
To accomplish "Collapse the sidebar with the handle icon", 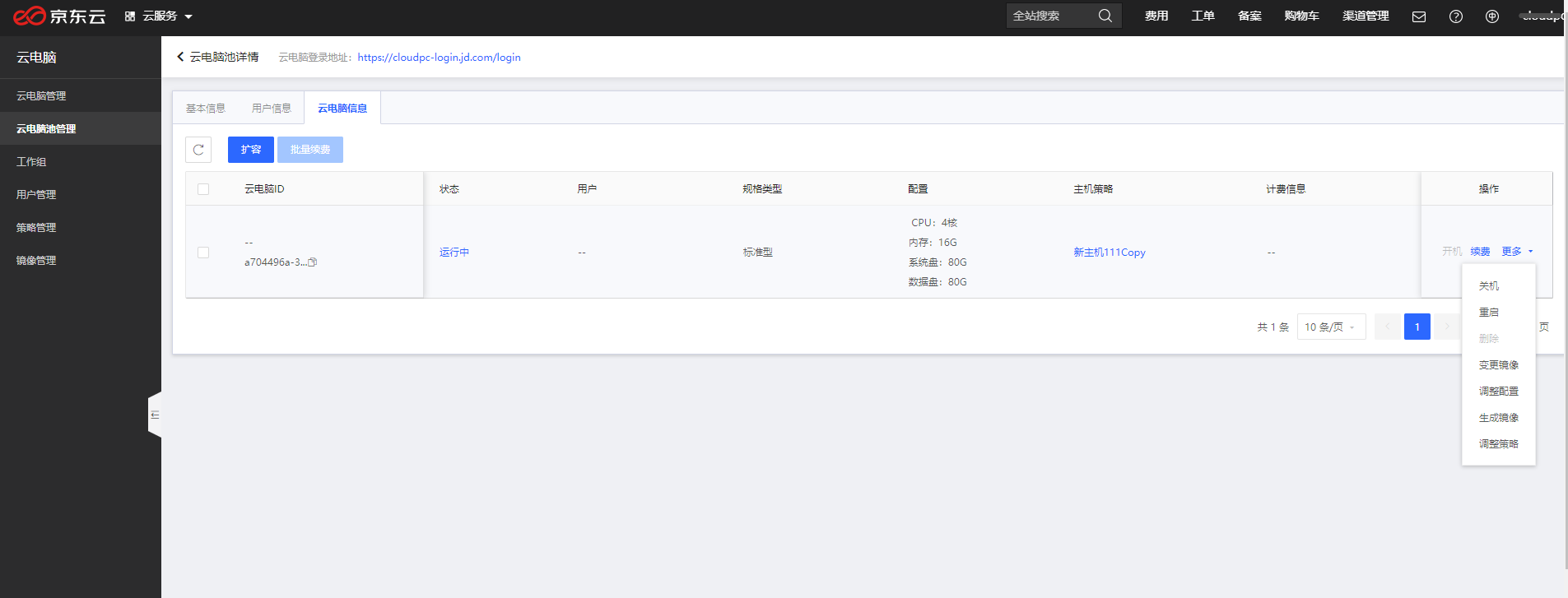I will [x=155, y=415].
